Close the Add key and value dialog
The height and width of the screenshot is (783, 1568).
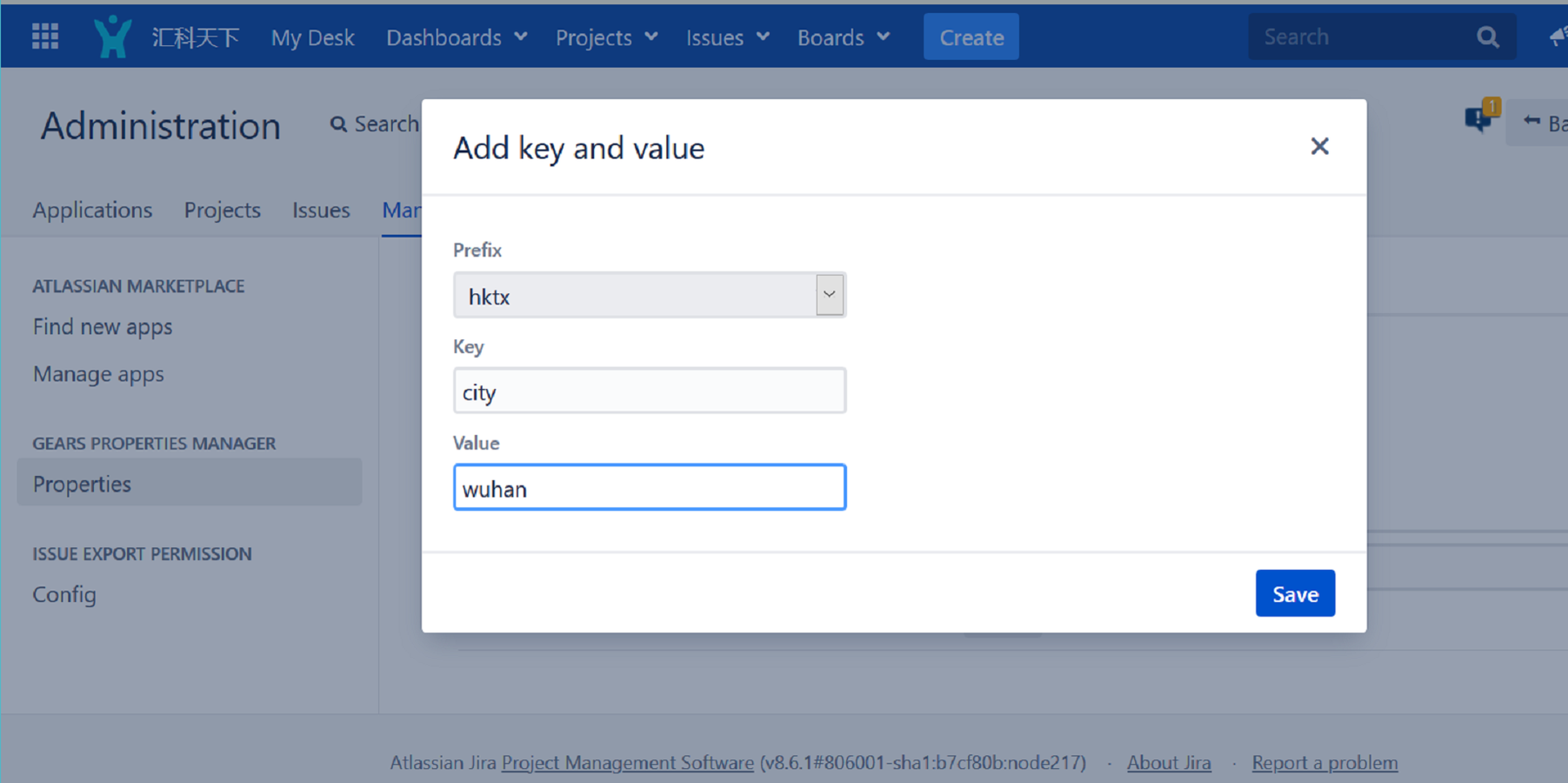click(x=1319, y=146)
